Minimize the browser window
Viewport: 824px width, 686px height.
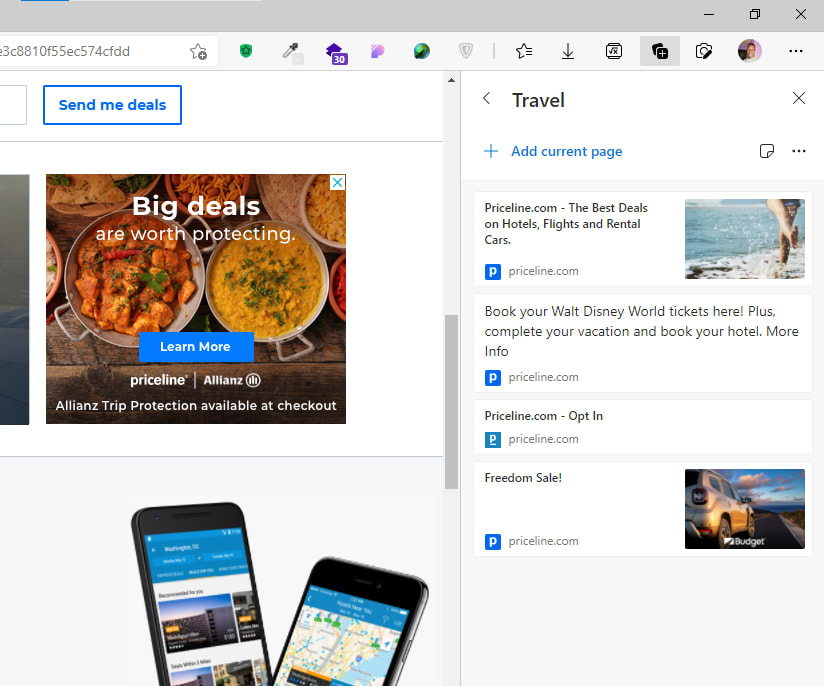[x=709, y=14]
